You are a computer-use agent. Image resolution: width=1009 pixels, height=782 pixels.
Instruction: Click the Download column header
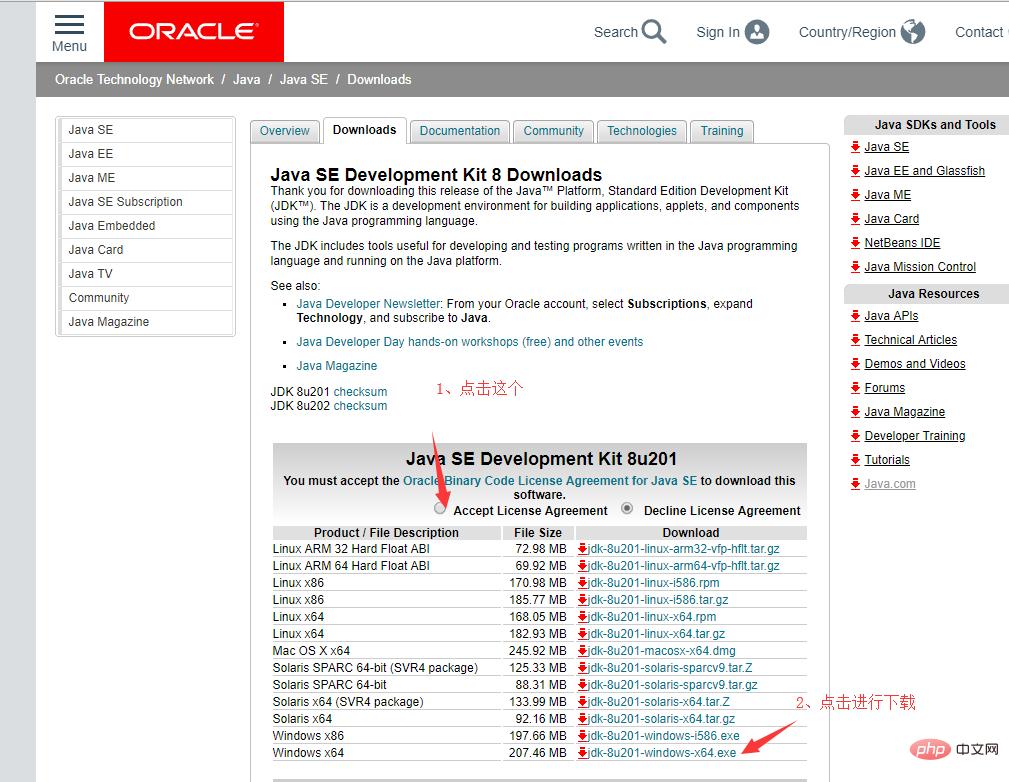(x=690, y=532)
